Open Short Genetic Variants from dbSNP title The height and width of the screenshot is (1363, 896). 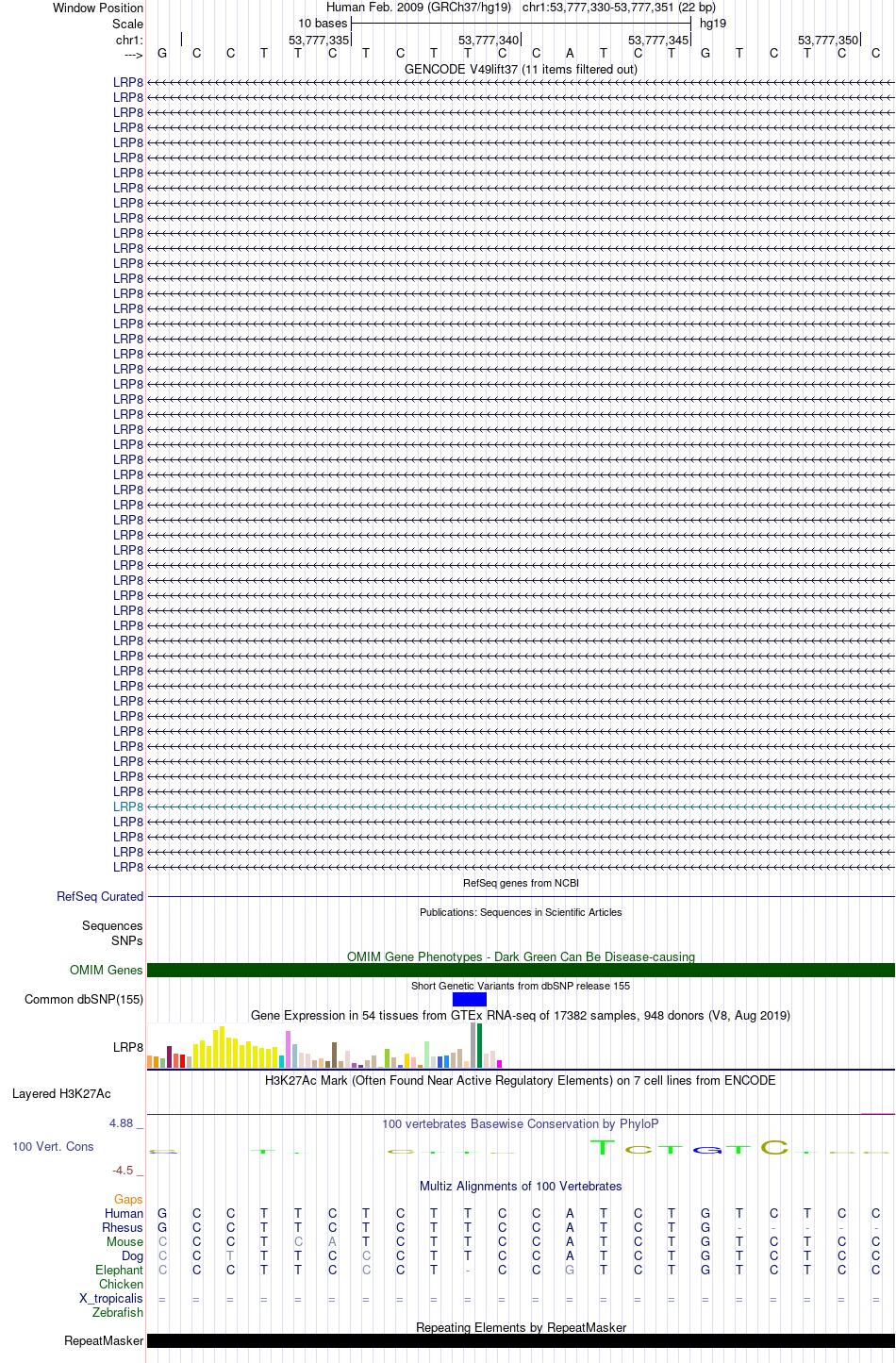pyautogui.click(x=521, y=986)
